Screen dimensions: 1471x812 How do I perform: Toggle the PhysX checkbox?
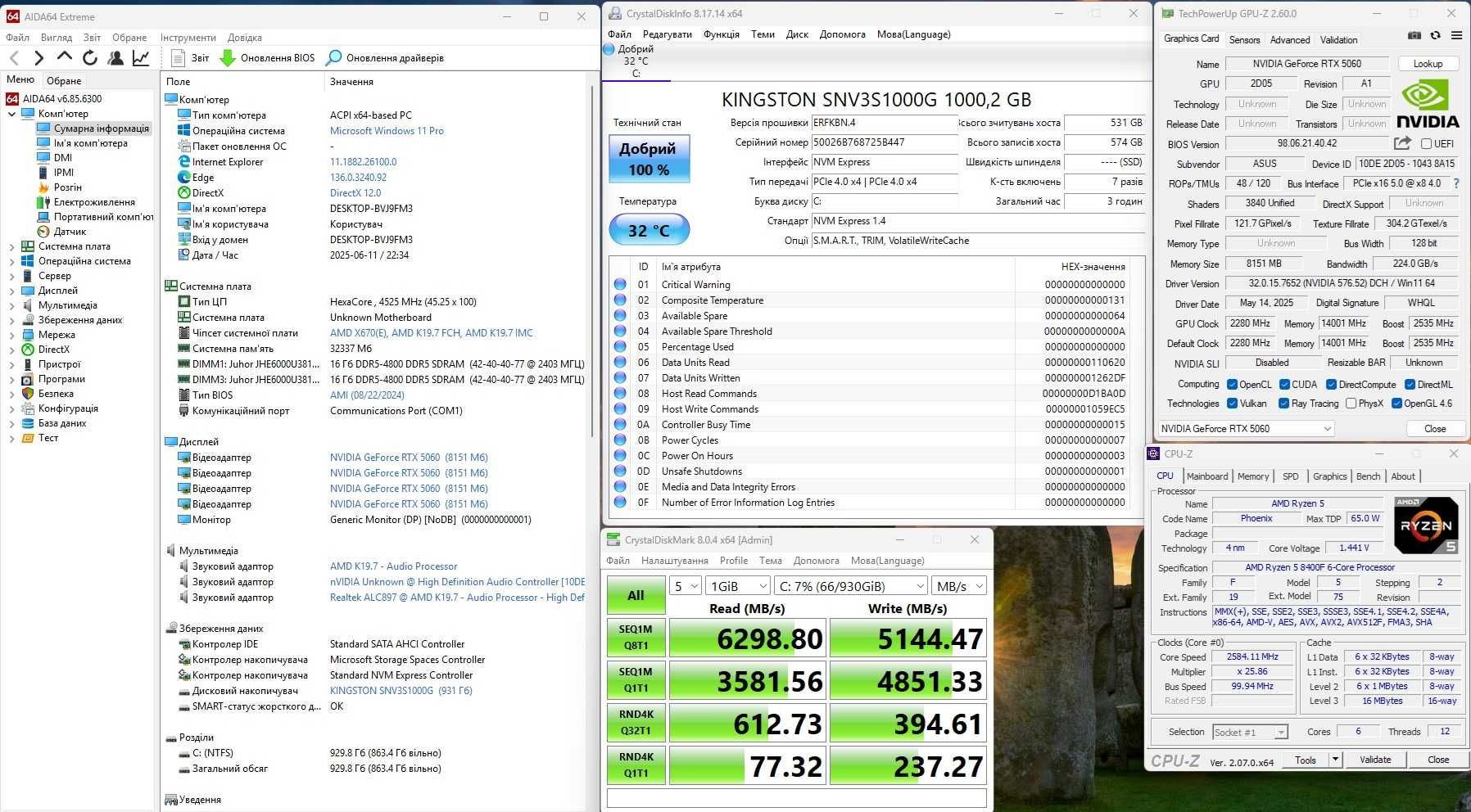[1349, 404]
